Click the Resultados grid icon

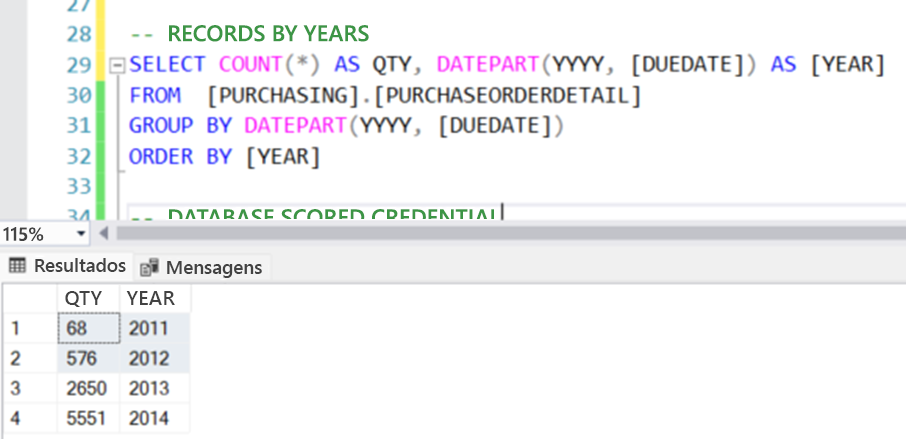pos(18,266)
